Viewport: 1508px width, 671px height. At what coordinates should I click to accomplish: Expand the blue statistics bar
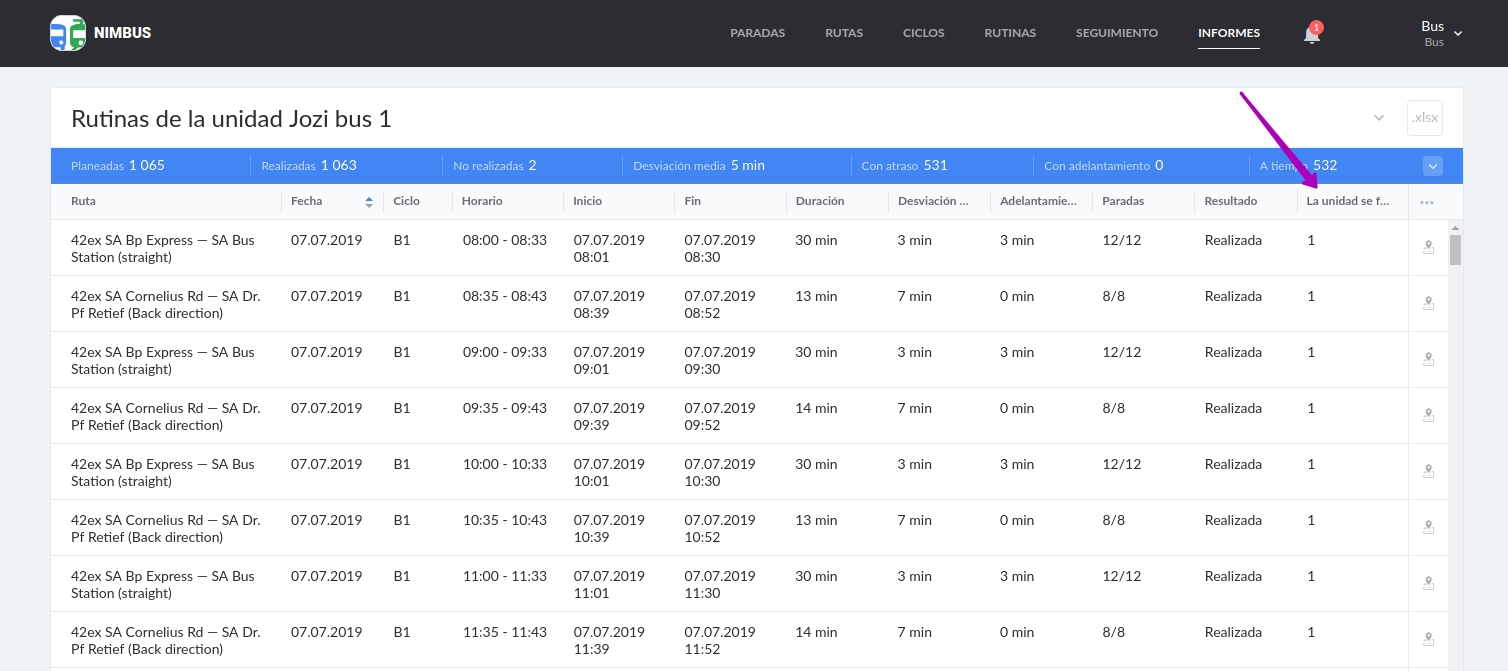tap(1433, 166)
